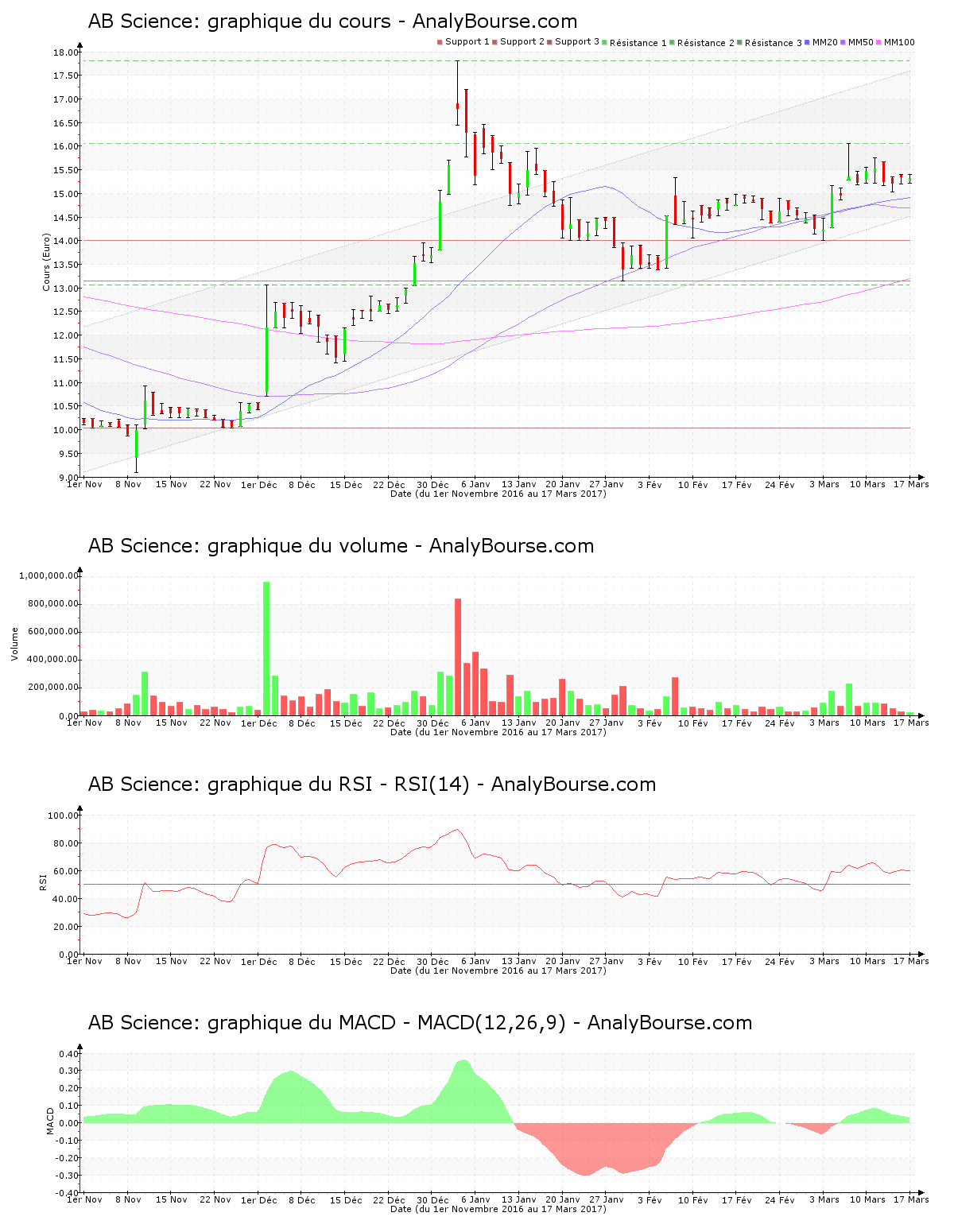Click the -0.10 tick on the MACD axis
The image size is (954, 1232).
click(x=67, y=1141)
